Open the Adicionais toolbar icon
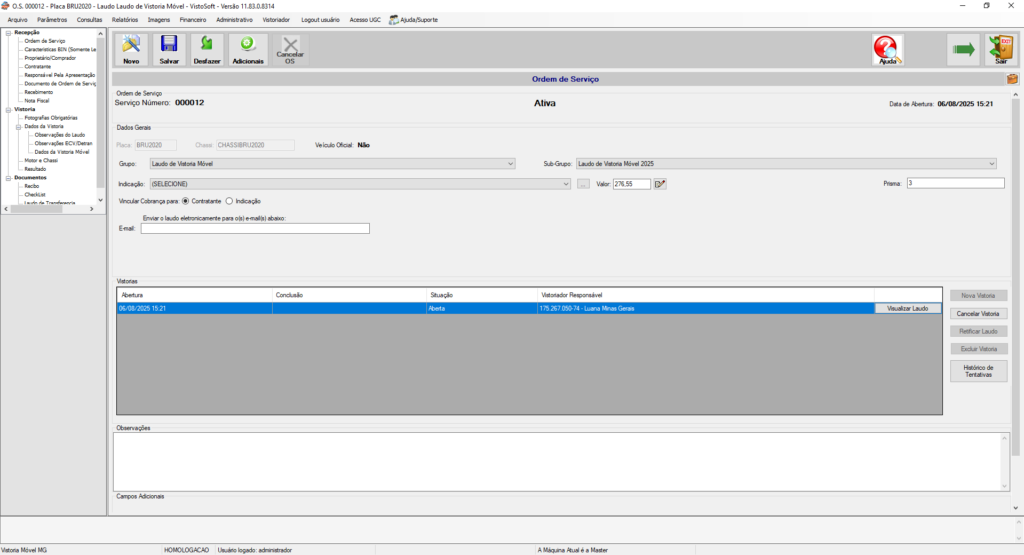 pyautogui.click(x=248, y=49)
